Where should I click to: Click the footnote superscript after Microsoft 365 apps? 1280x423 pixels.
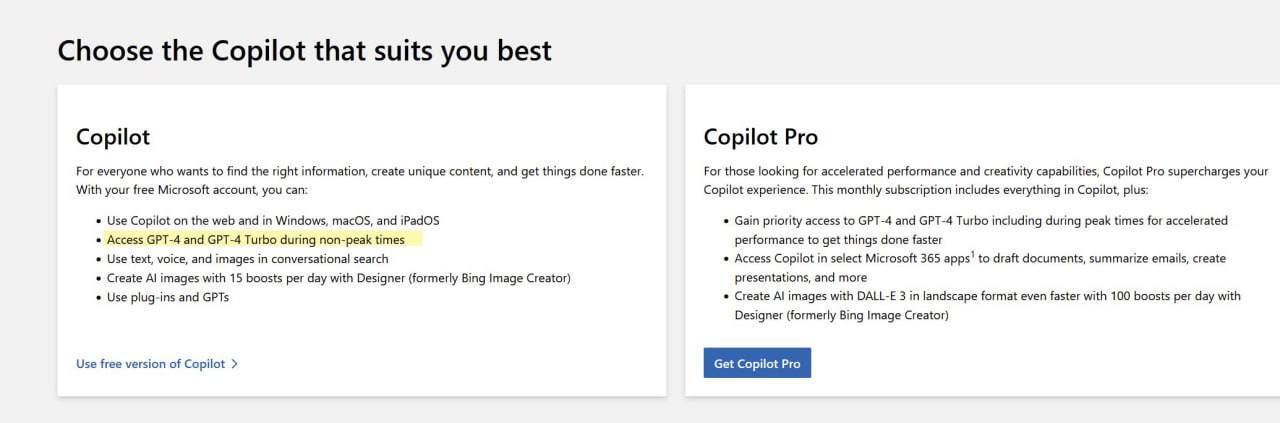[973, 255]
